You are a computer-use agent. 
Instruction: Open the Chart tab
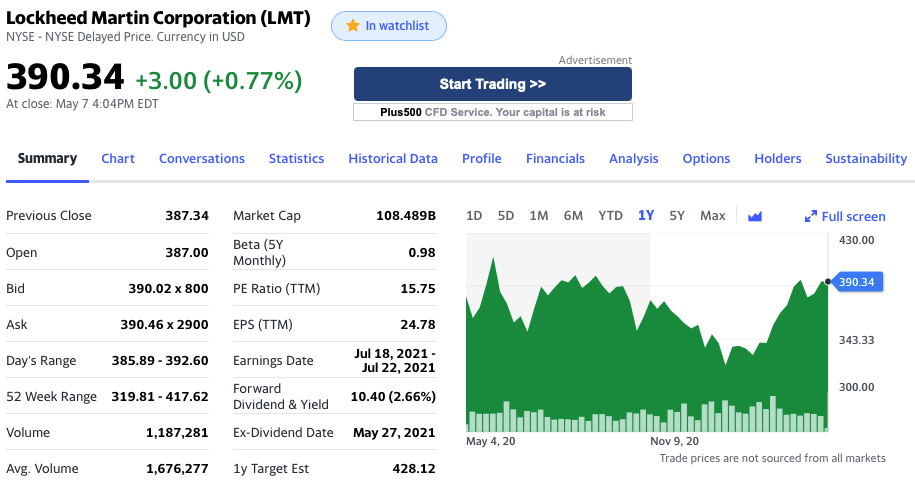(x=118, y=159)
